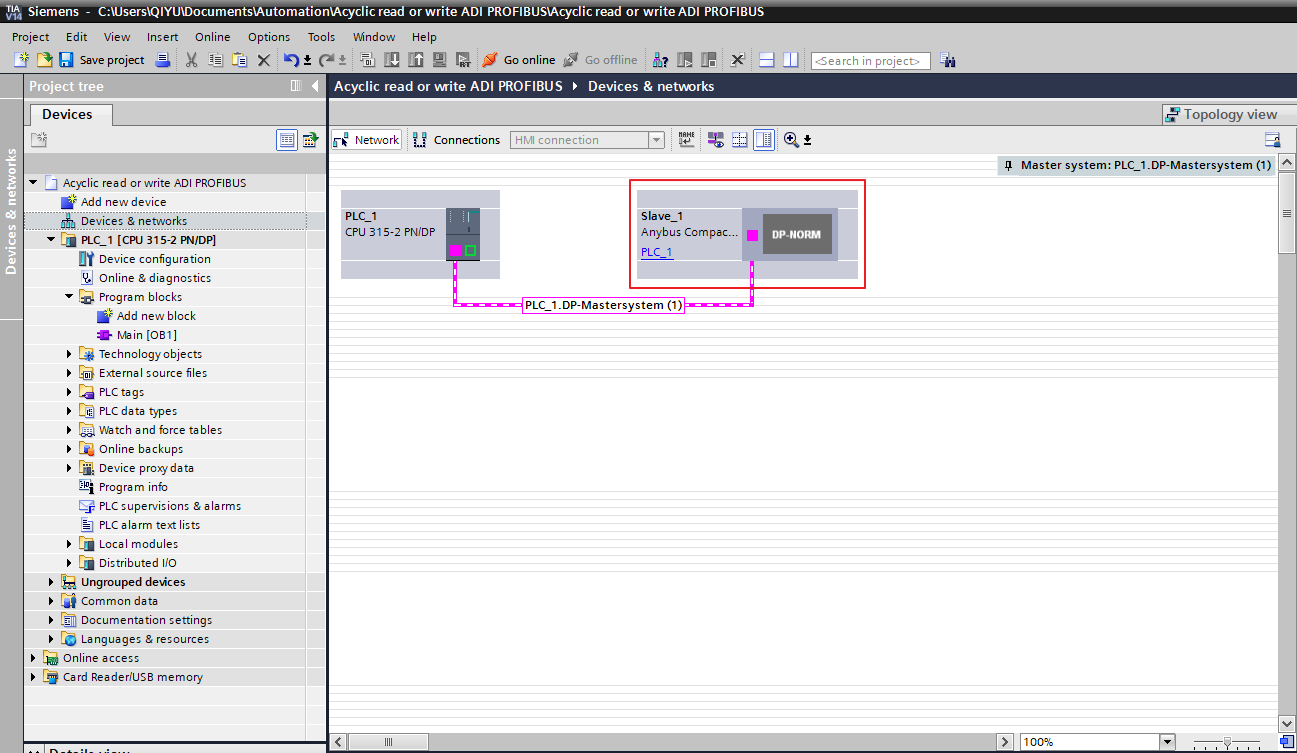Click the Show address labels NAME icon
Image resolution: width=1297 pixels, height=753 pixels.
[x=686, y=140]
